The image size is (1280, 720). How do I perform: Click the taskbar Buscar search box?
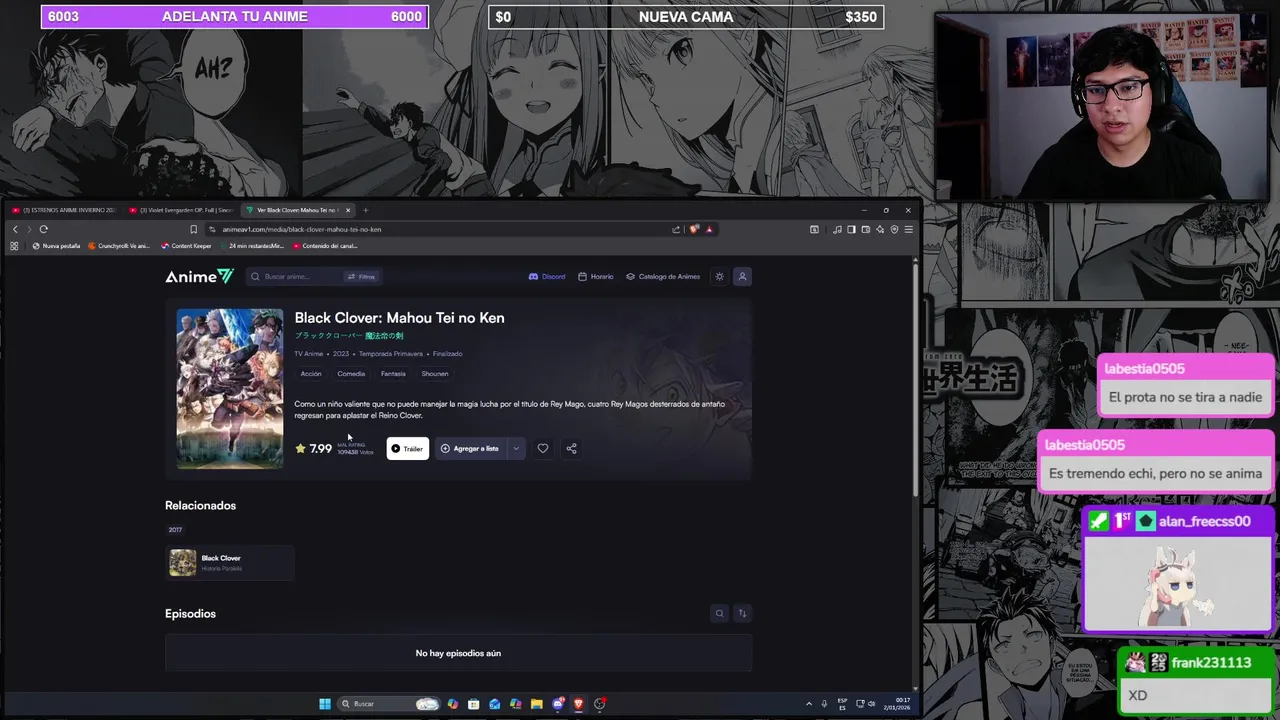tap(389, 704)
